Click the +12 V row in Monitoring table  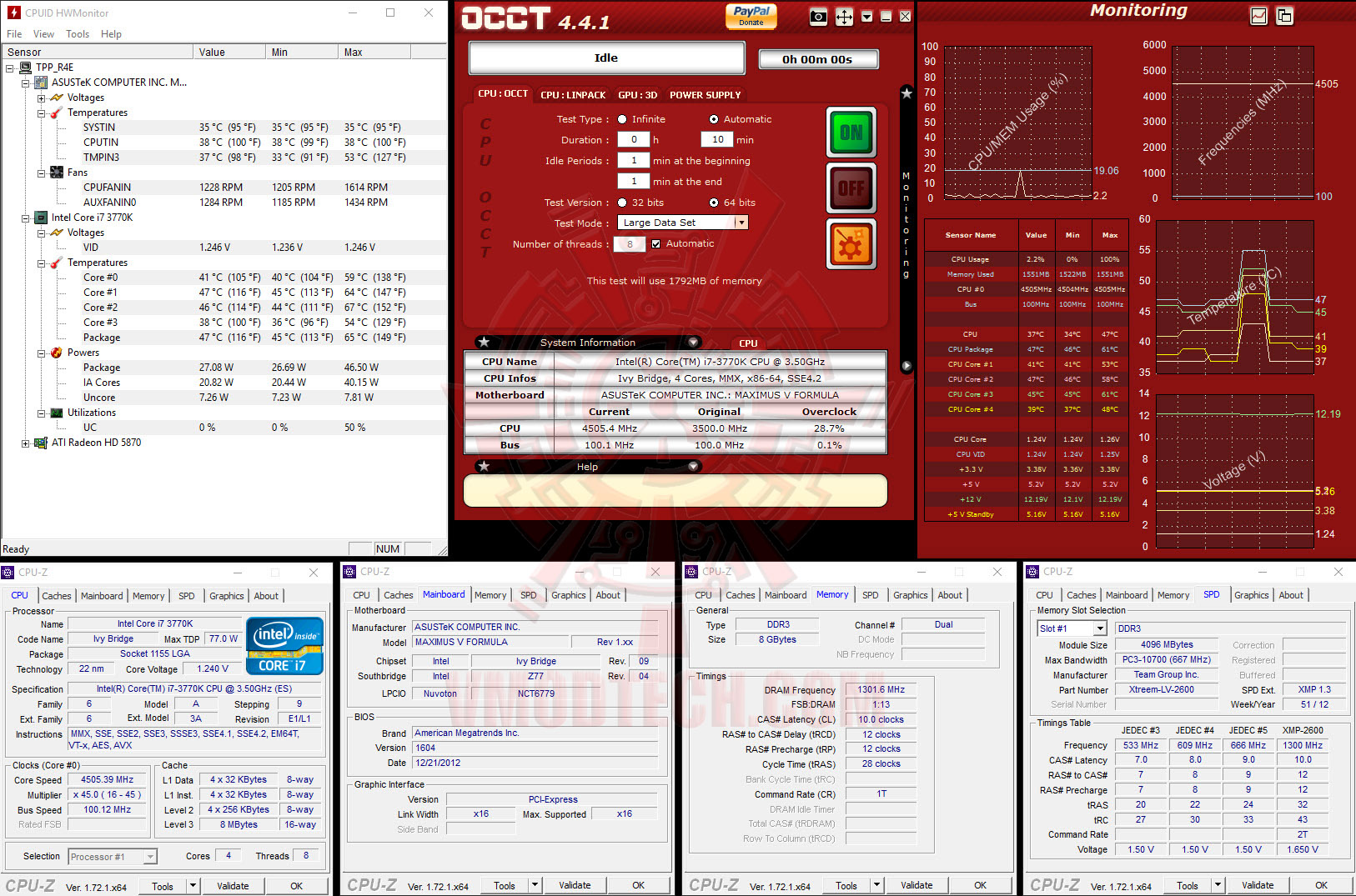[1026, 499]
